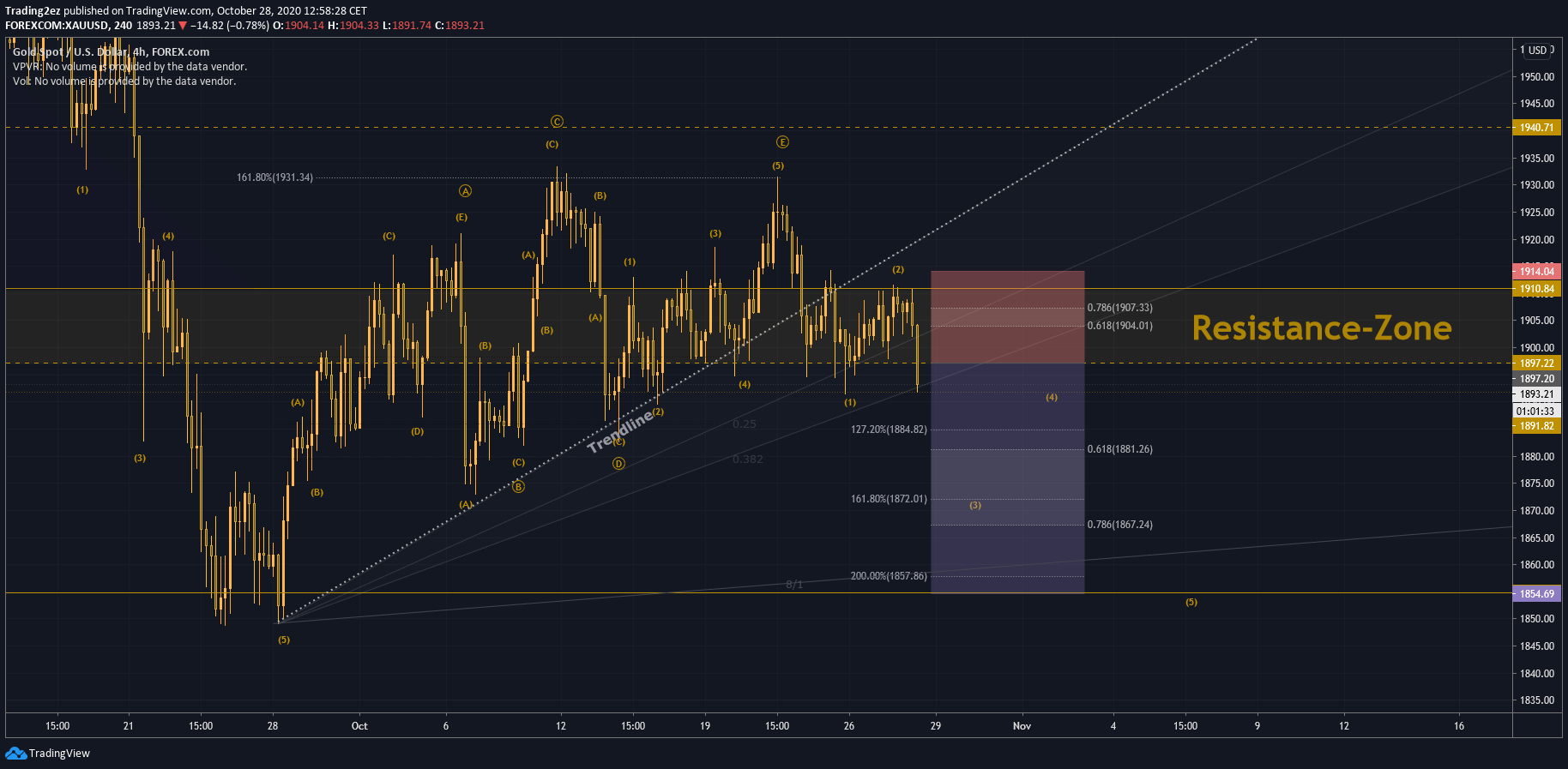This screenshot has height=769, width=1568.
Task: Click the circled D wave label
Action: pyautogui.click(x=618, y=464)
